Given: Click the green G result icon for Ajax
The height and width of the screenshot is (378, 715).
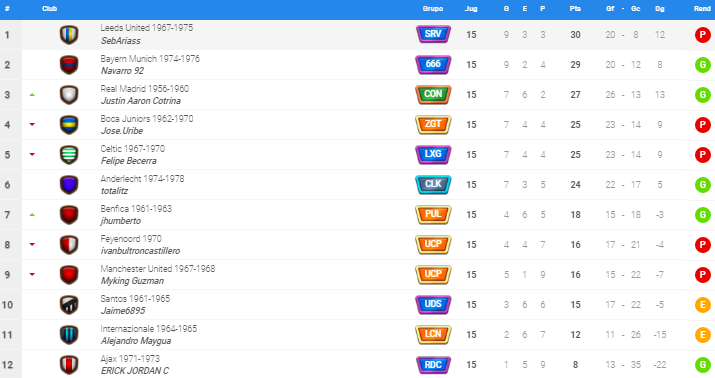Looking at the screenshot, I should pyautogui.click(x=703, y=365).
